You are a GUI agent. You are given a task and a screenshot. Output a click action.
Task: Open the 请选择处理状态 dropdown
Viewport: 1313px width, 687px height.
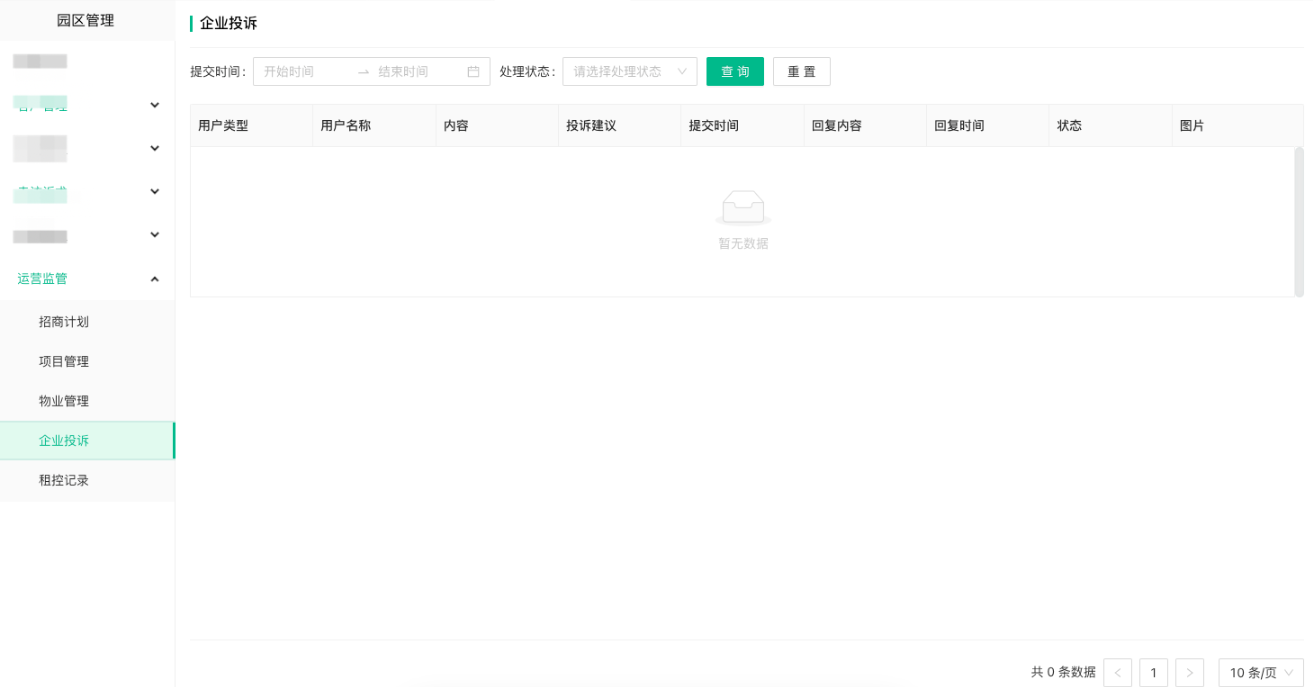click(630, 72)
